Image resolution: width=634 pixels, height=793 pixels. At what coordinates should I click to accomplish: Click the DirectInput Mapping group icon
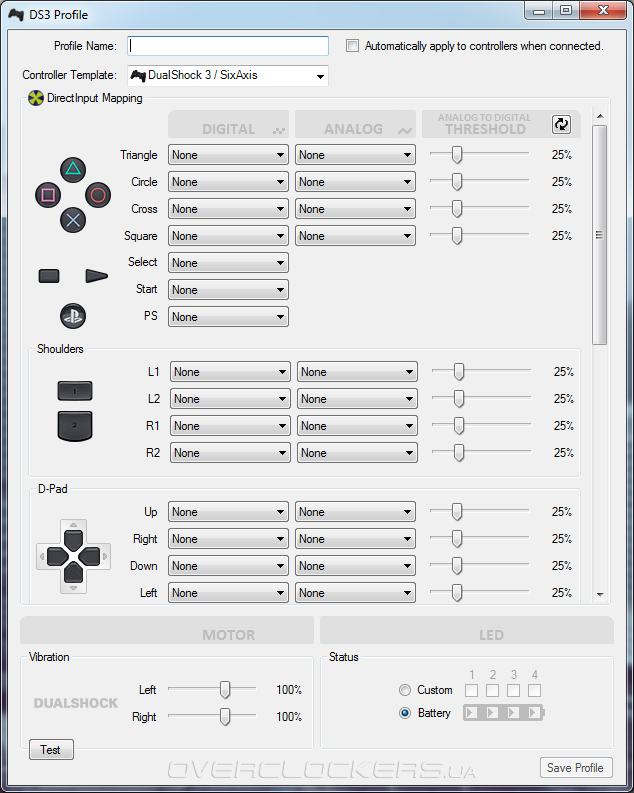pyautogui.click(x=36, y=98)
